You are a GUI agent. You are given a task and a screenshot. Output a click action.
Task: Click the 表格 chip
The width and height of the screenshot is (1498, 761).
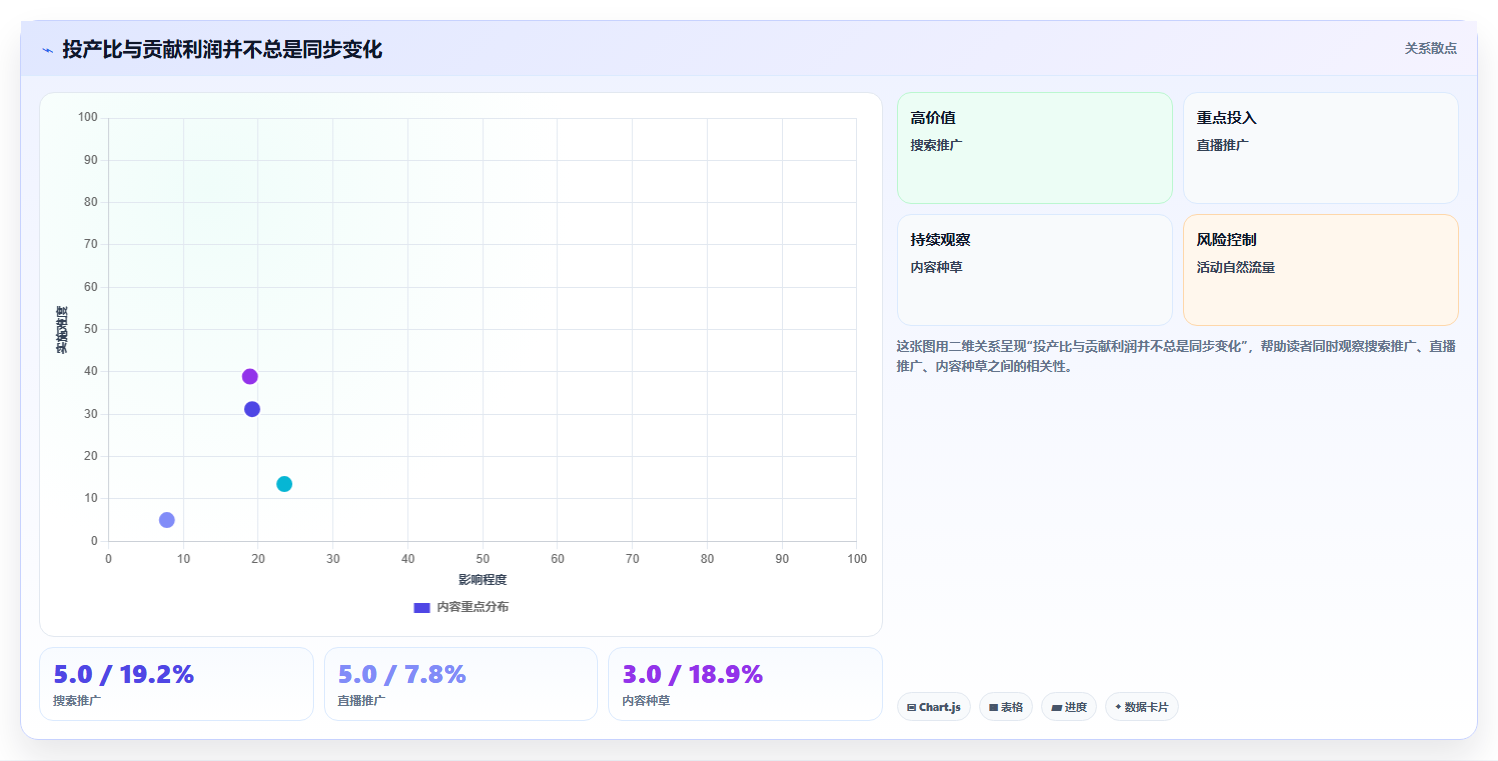1006,707
